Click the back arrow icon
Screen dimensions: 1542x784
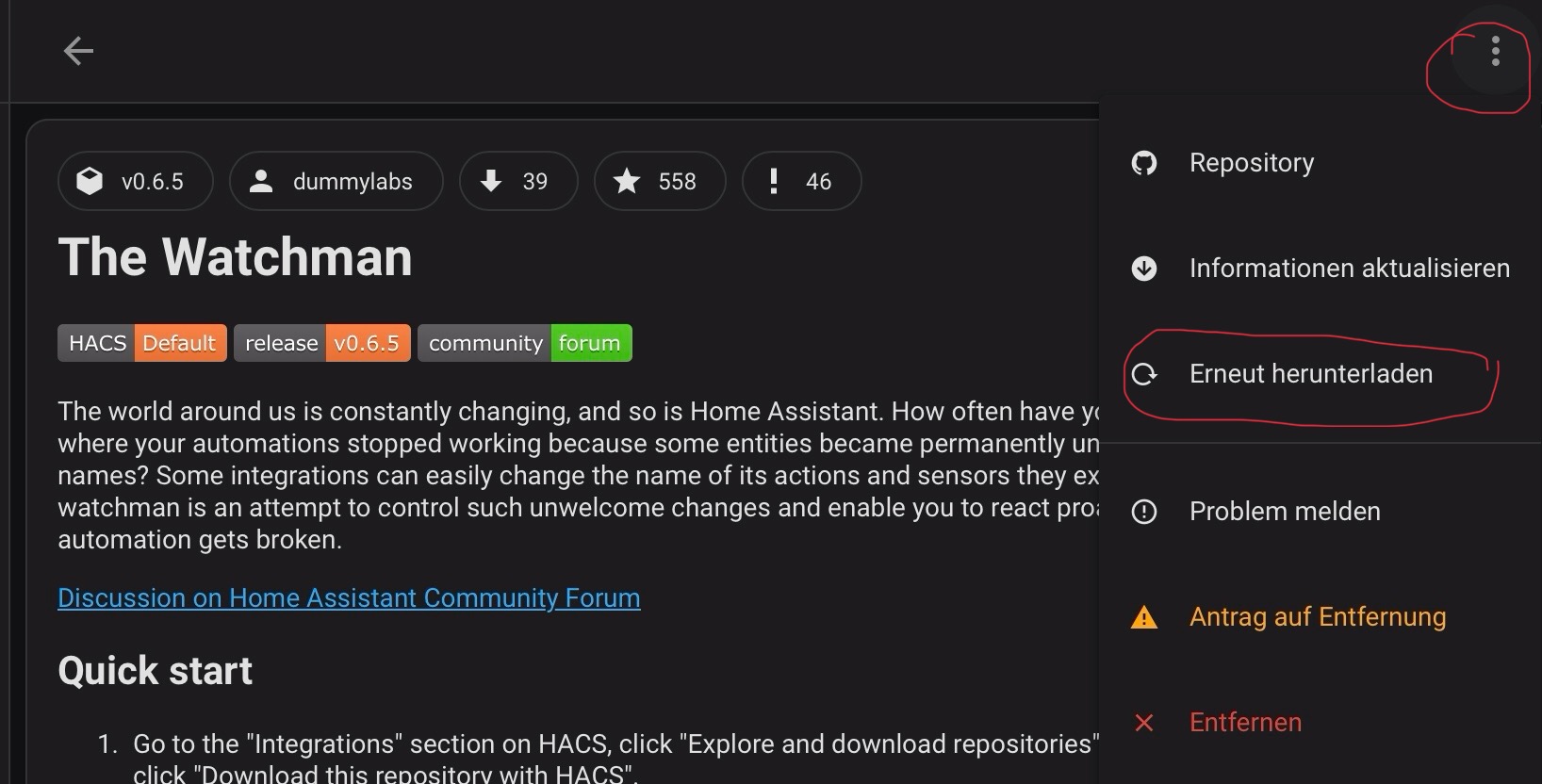pos(78,51)
